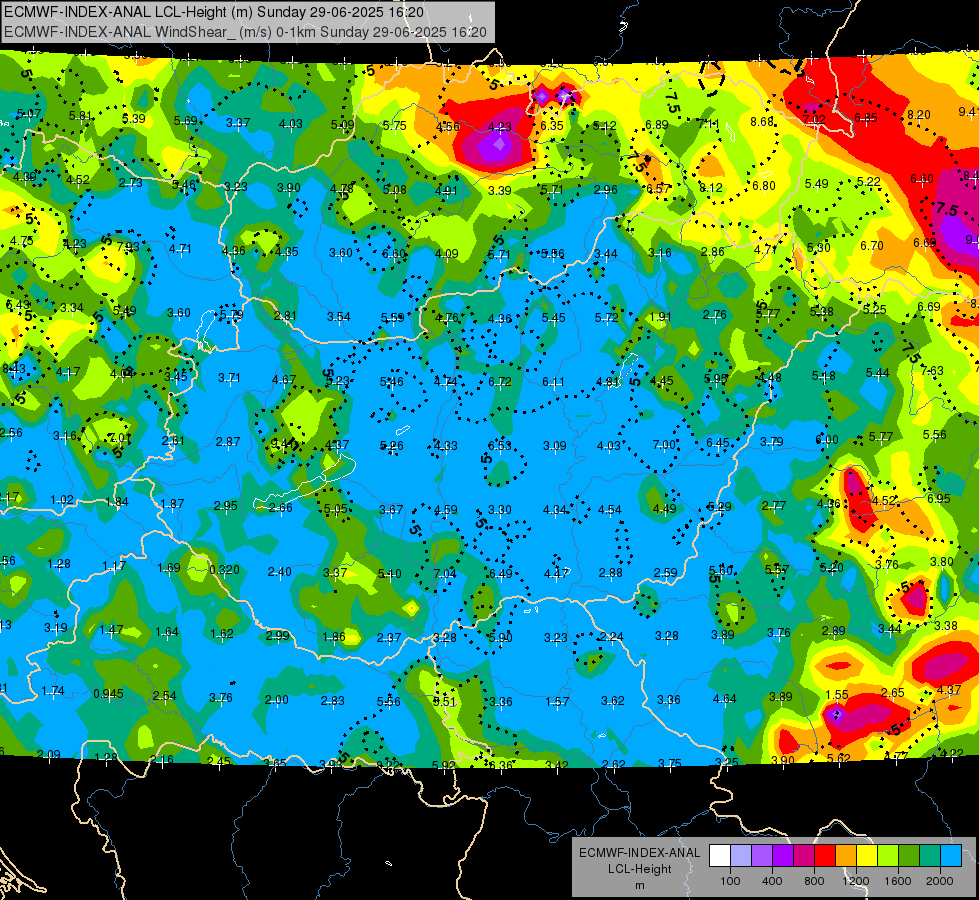Choose the teal legend swatch

(930, 856)
